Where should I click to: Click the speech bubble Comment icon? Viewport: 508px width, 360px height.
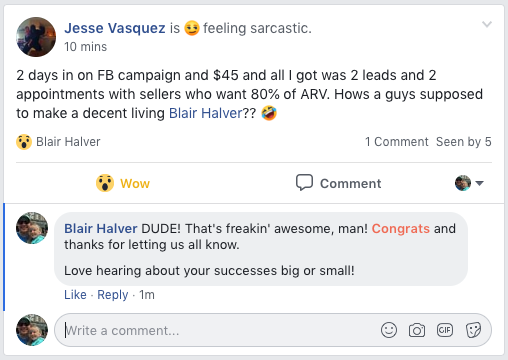[304, 183]
